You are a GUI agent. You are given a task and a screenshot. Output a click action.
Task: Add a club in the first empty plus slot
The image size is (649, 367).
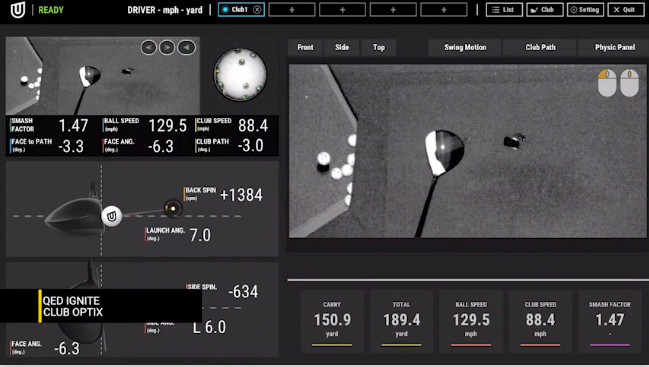[292, 10]
